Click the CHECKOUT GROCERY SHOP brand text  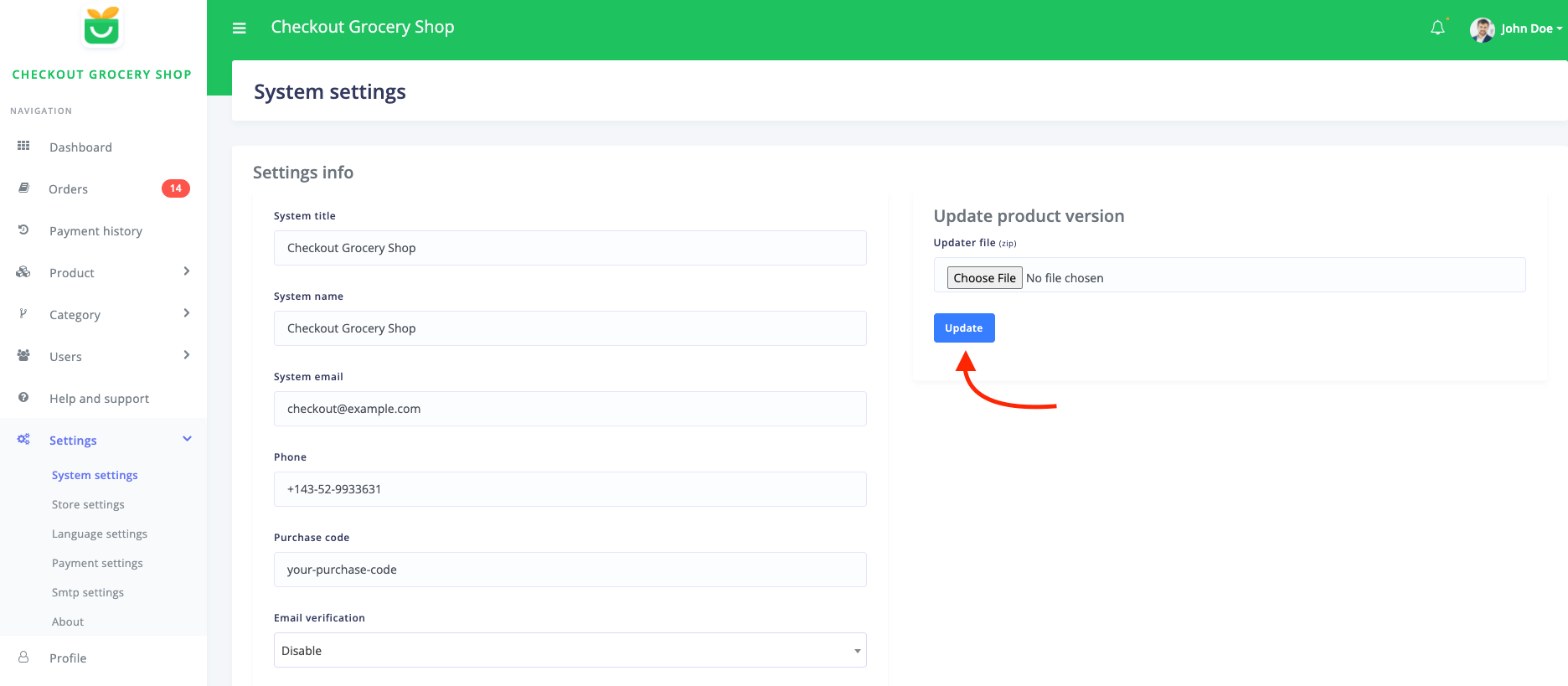(102, 75)
